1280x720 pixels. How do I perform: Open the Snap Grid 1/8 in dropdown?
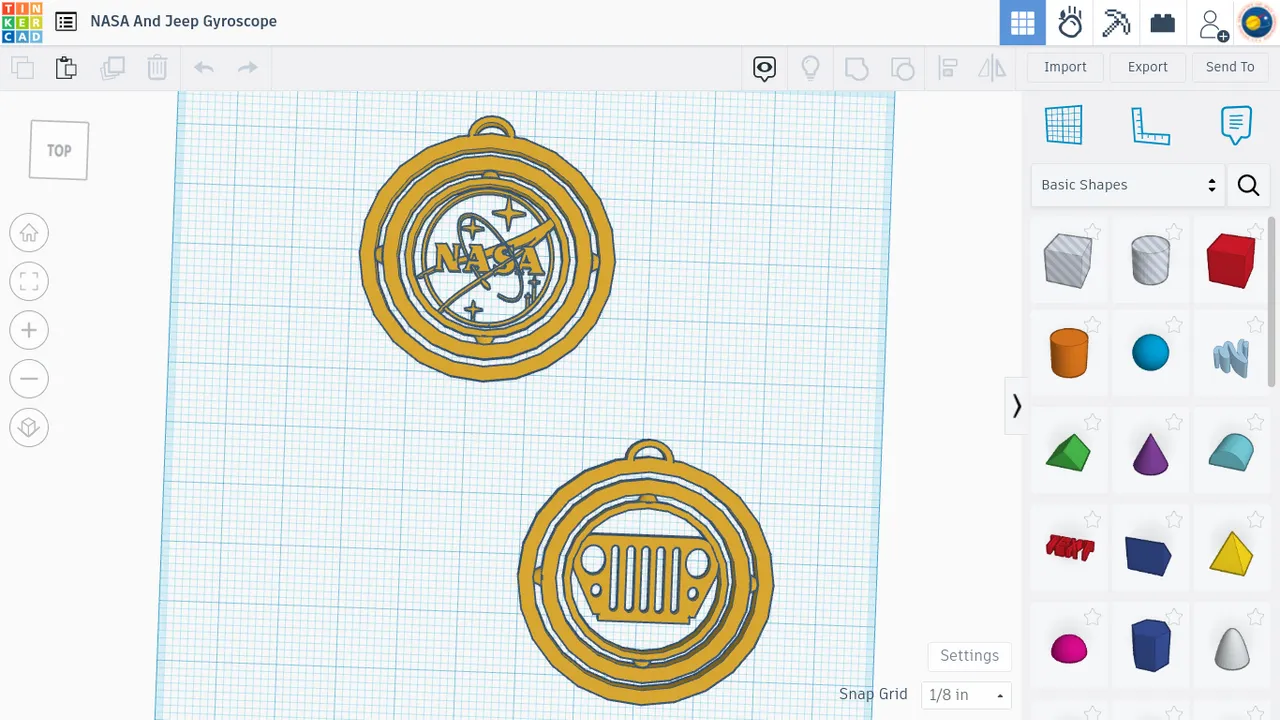click(x=966, y=695)
